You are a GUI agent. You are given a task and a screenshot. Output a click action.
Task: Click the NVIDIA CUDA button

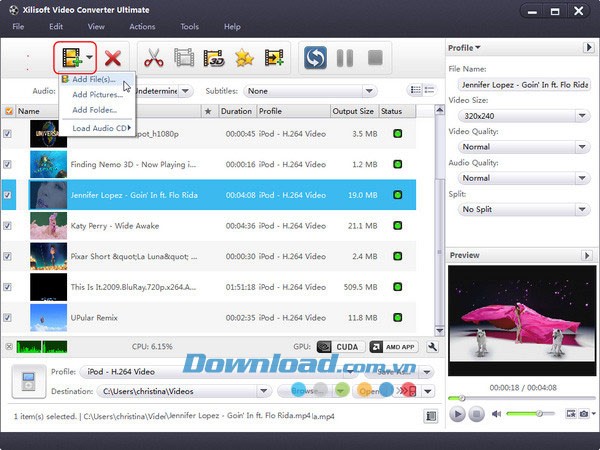(341, 347)
